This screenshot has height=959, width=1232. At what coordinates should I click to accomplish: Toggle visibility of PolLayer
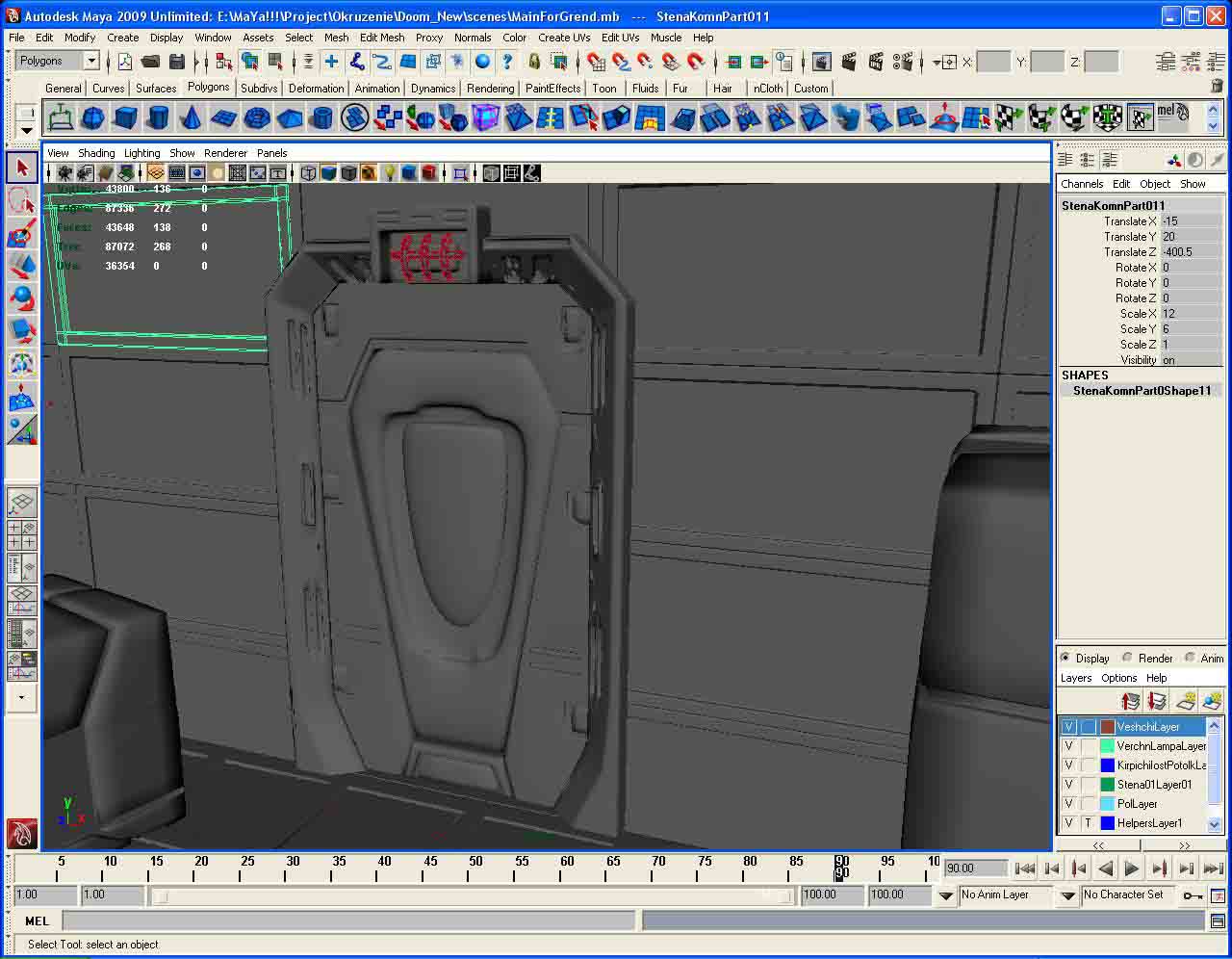click(x=1068, y=804)
